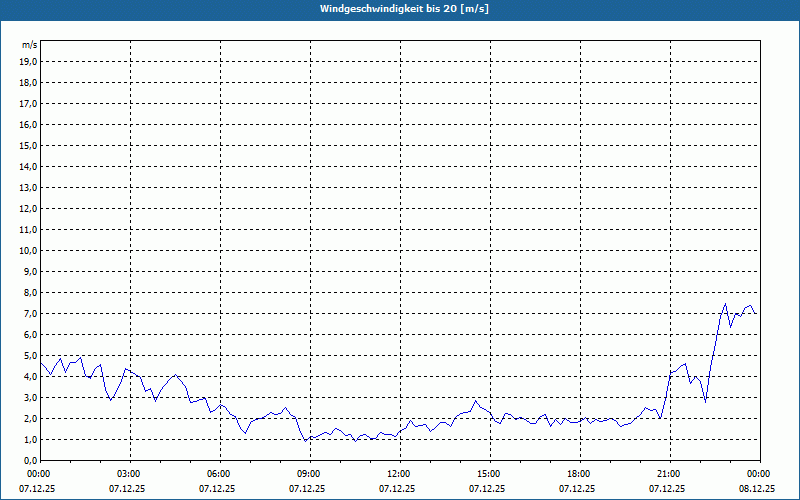
Task: Click the 18:00 time label on x-axis
Action: (x=579, y=474)
